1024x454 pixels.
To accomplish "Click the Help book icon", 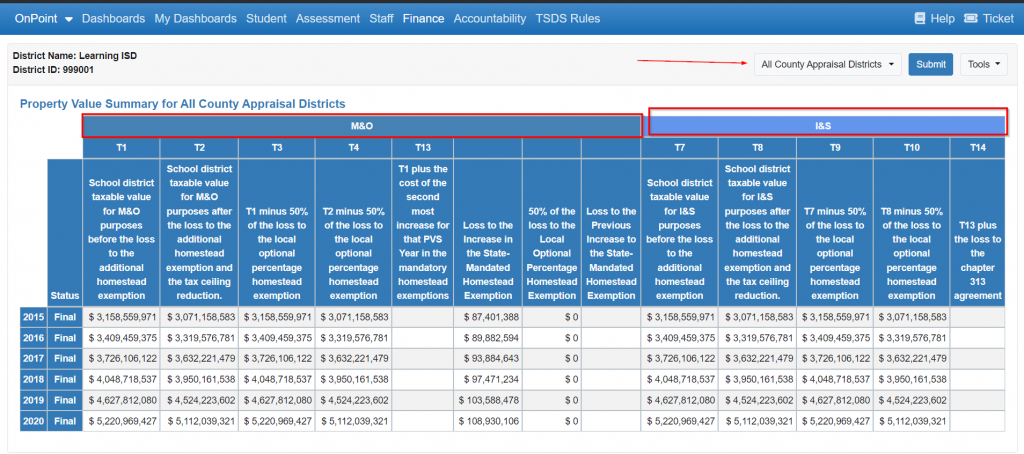I will pyautogui.click(x=920, y=19).
